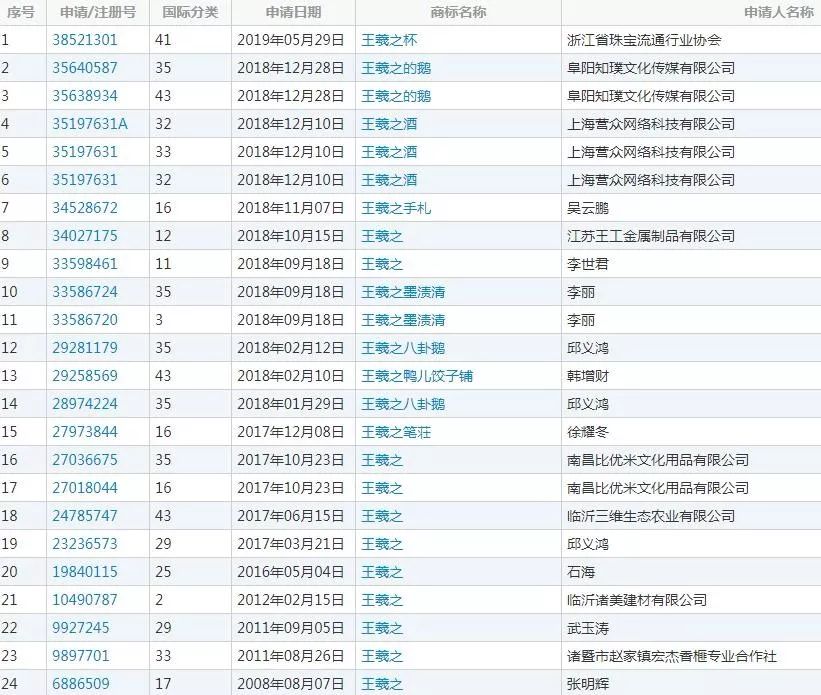821x695 pixels.
Task: Open registration number 10490787
Action: click(85, 600)
